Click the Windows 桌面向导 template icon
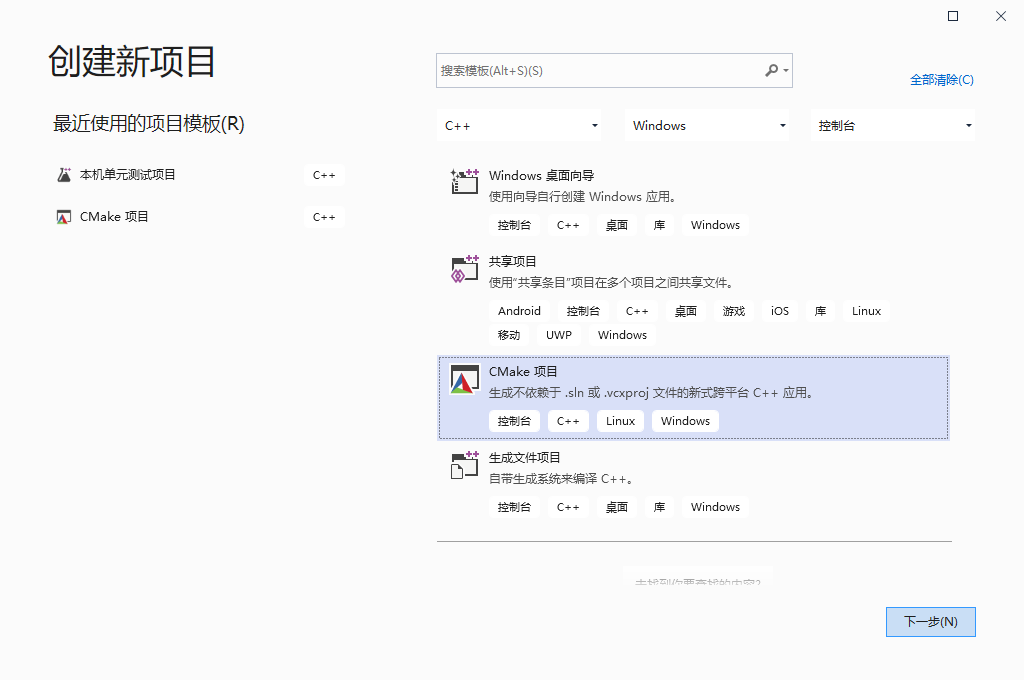This screenshot has height=680, width=1024. point(464,181)
